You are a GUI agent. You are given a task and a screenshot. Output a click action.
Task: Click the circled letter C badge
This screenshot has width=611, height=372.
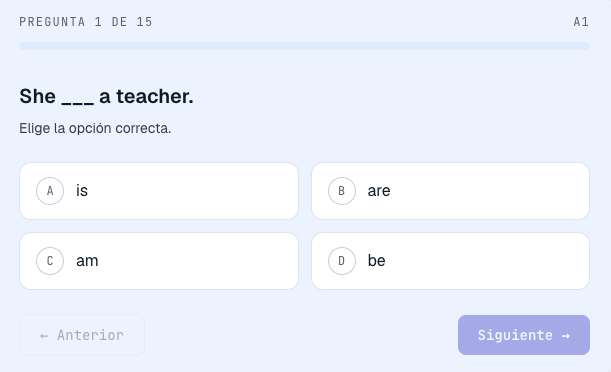[x=50, y=261]
